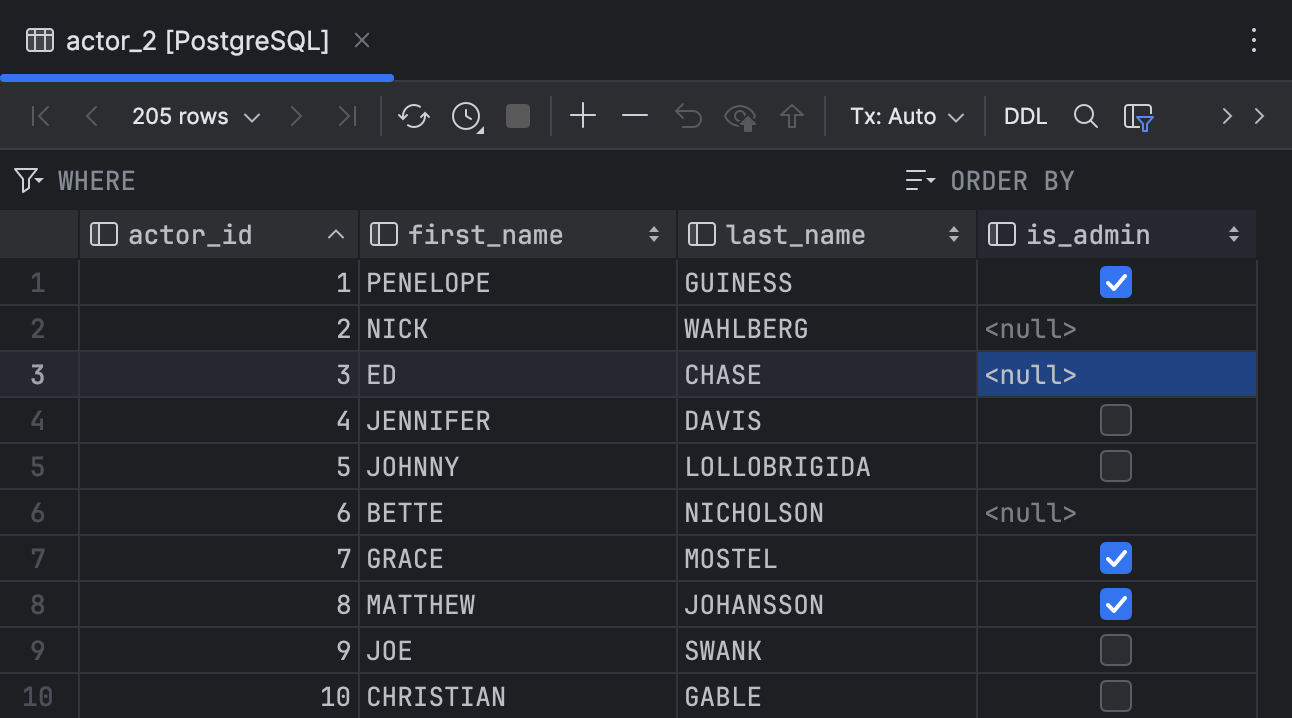Uncheck is_admin for PENELOPE GUINESS
This screenshot has height=718, width=1292.
point(1115,282)
